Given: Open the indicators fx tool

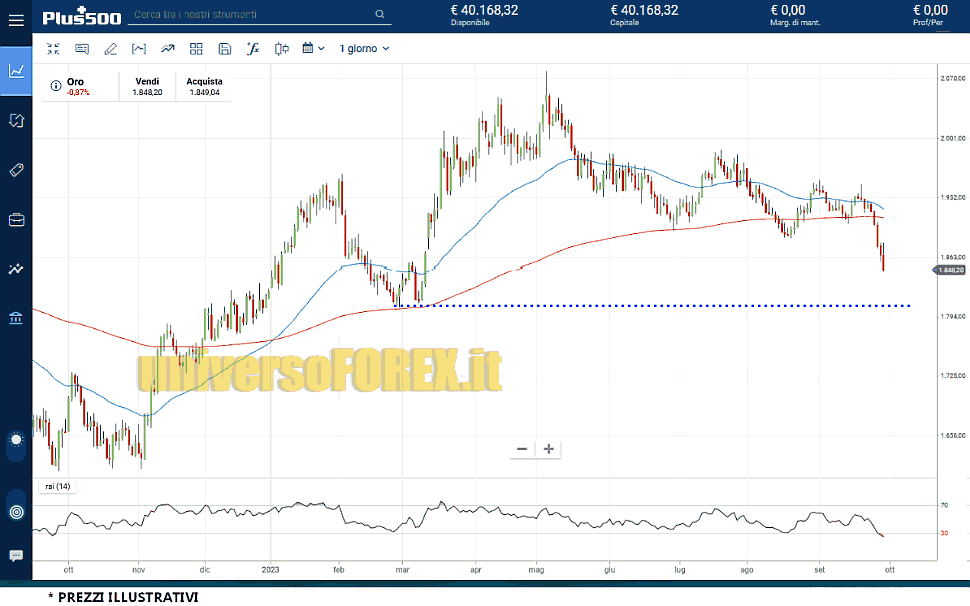Looking at the screenshot, I should point(253,48).
